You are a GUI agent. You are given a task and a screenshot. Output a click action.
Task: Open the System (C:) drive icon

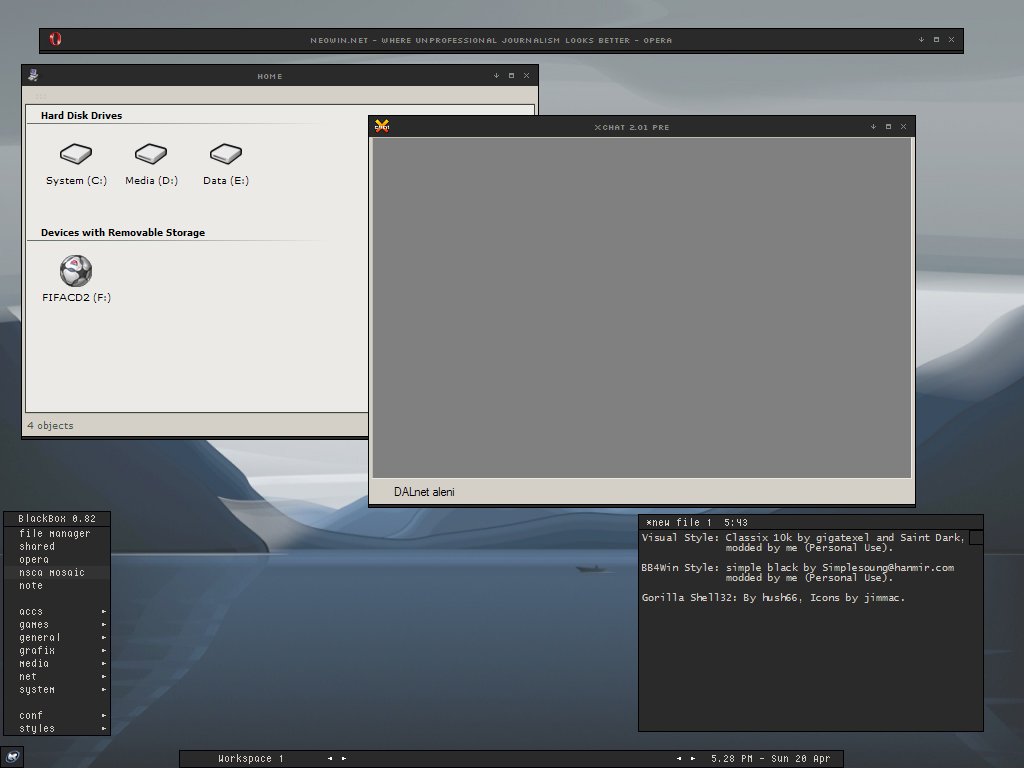click(75, 154)
